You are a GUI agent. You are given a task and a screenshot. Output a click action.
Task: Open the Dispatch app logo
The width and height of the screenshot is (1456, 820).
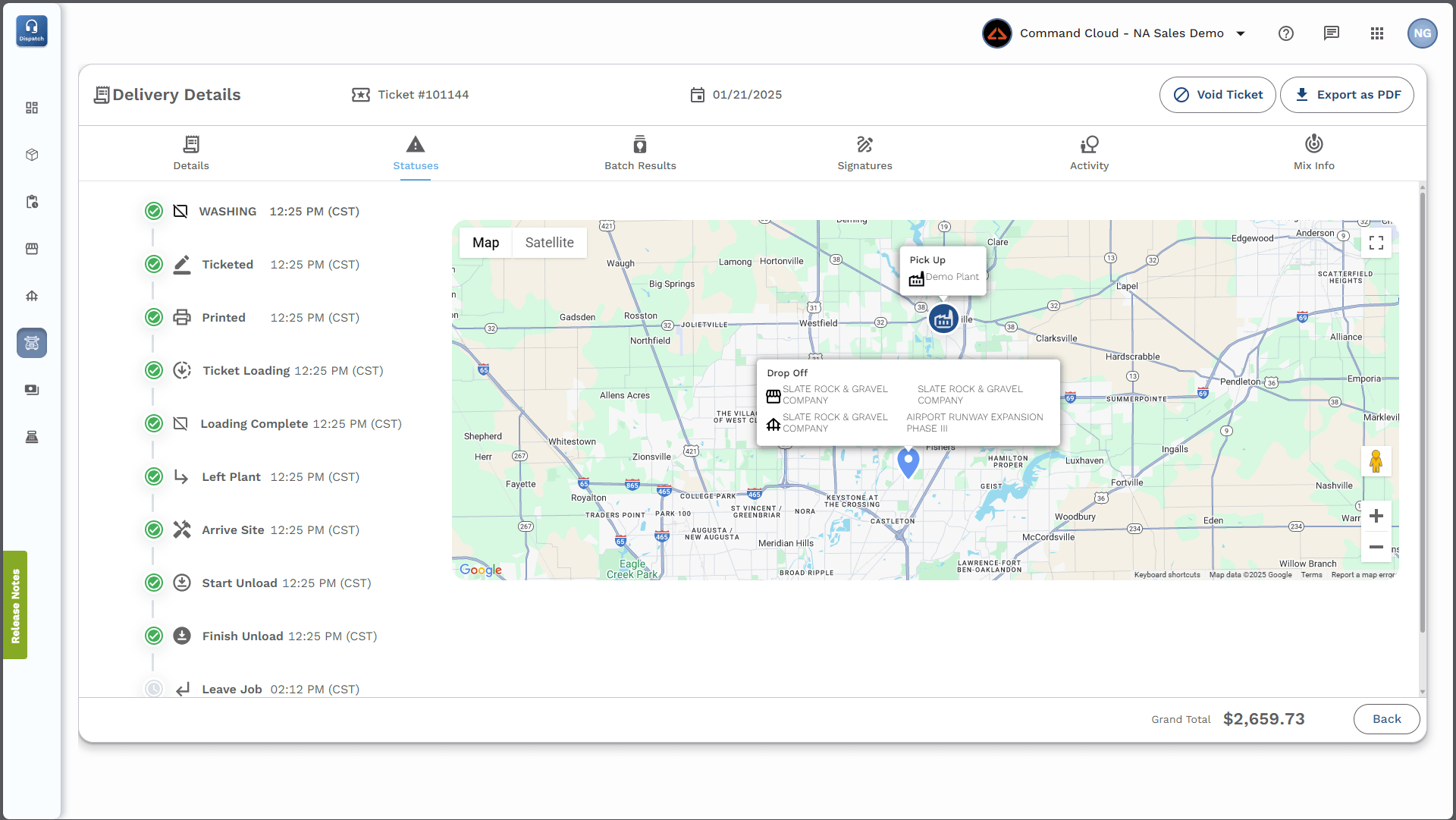(x=31, y=31)
